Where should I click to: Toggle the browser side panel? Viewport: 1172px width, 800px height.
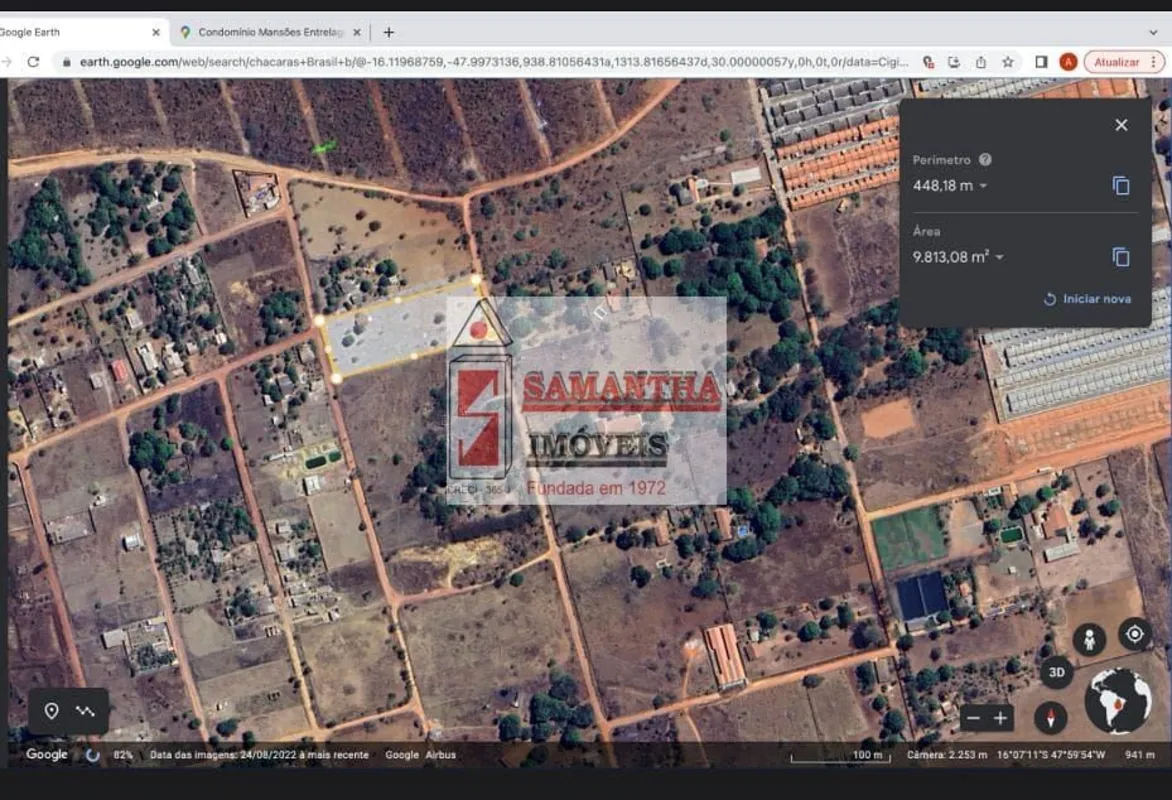(1041, 62)
